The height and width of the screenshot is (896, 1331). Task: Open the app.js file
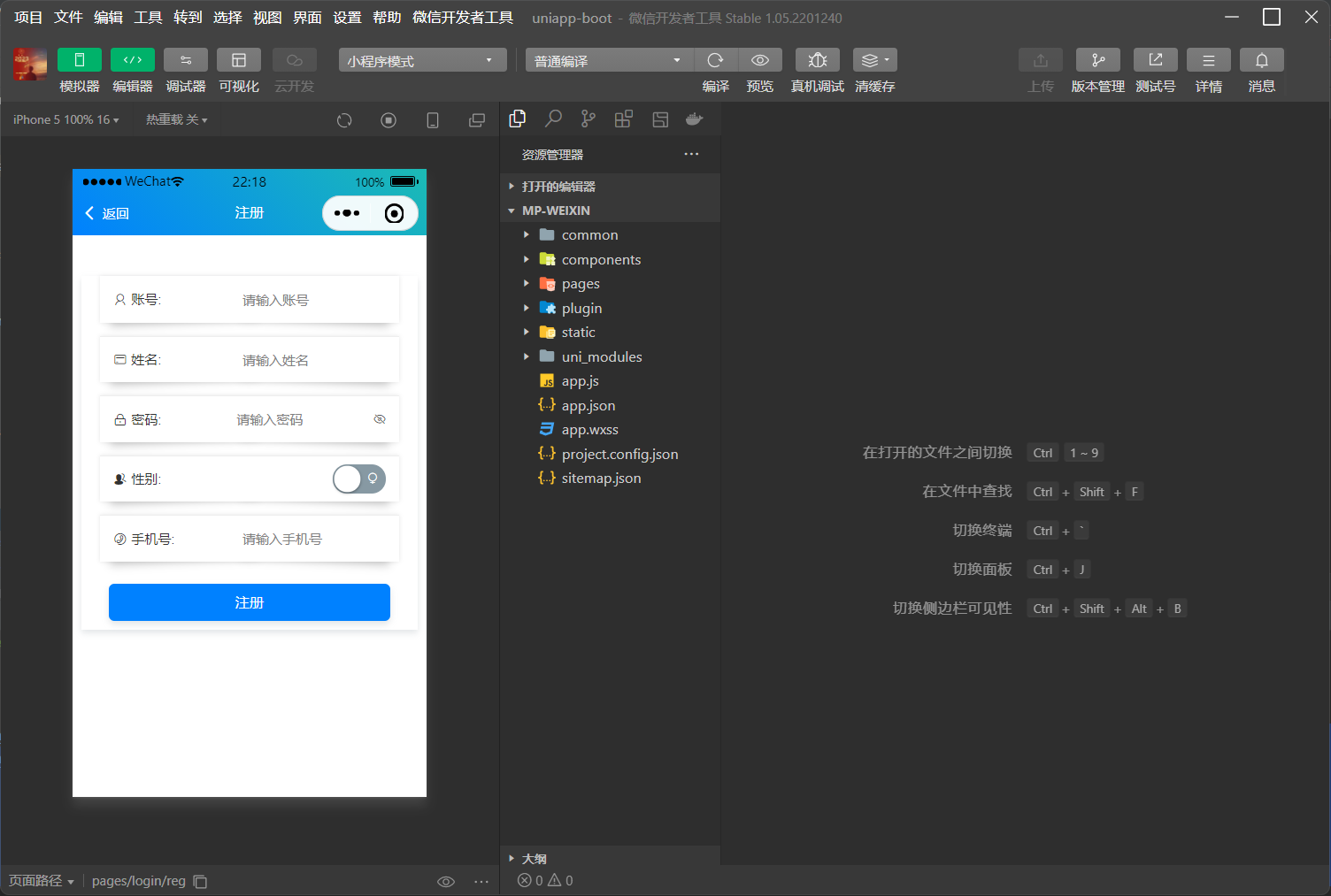click(611, 380)
